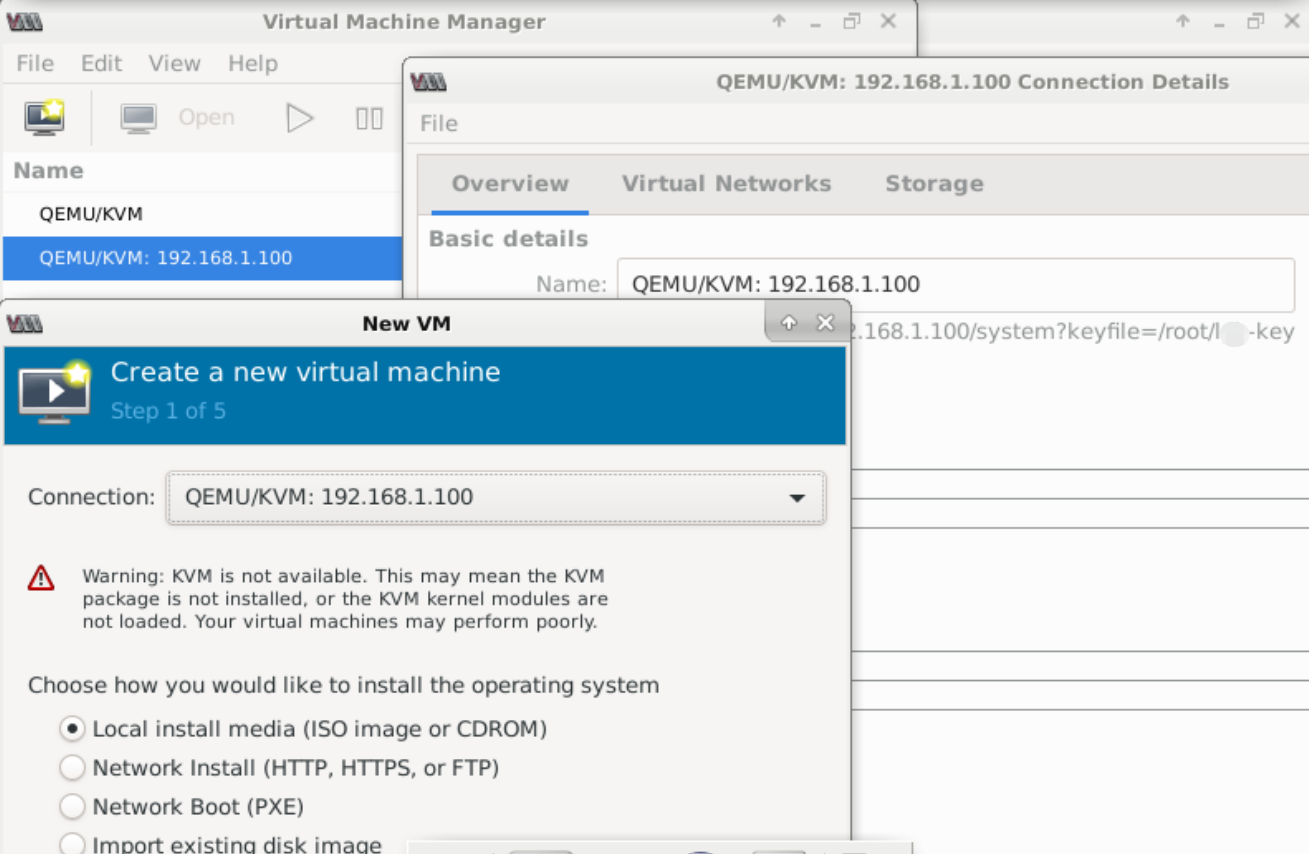Select Local install media radio option
The image size is (1309, 854).
[72, 729]
